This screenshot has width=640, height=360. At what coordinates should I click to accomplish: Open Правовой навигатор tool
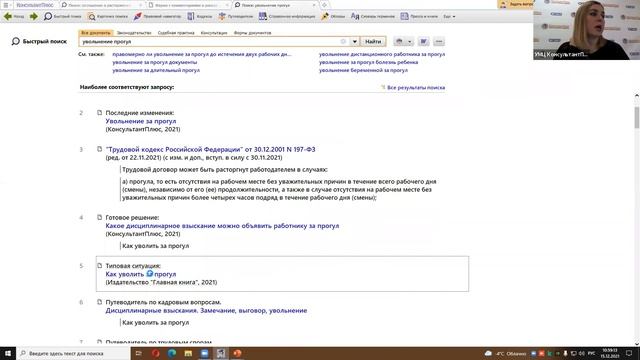click(157, 16)
